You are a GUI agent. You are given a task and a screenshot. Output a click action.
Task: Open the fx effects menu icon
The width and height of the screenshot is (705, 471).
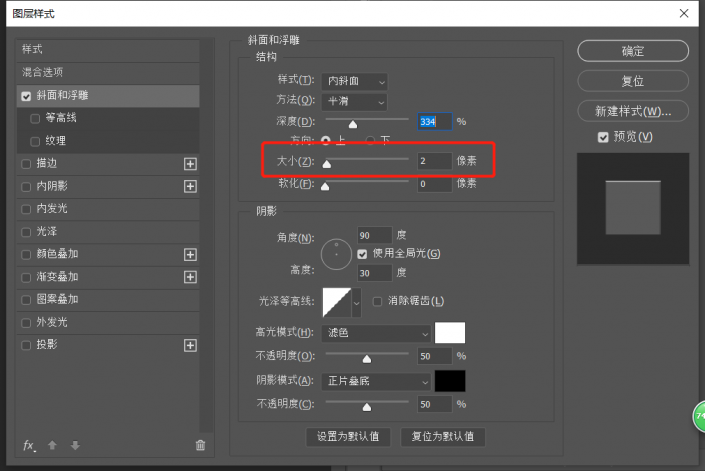[x=29, y=445]
